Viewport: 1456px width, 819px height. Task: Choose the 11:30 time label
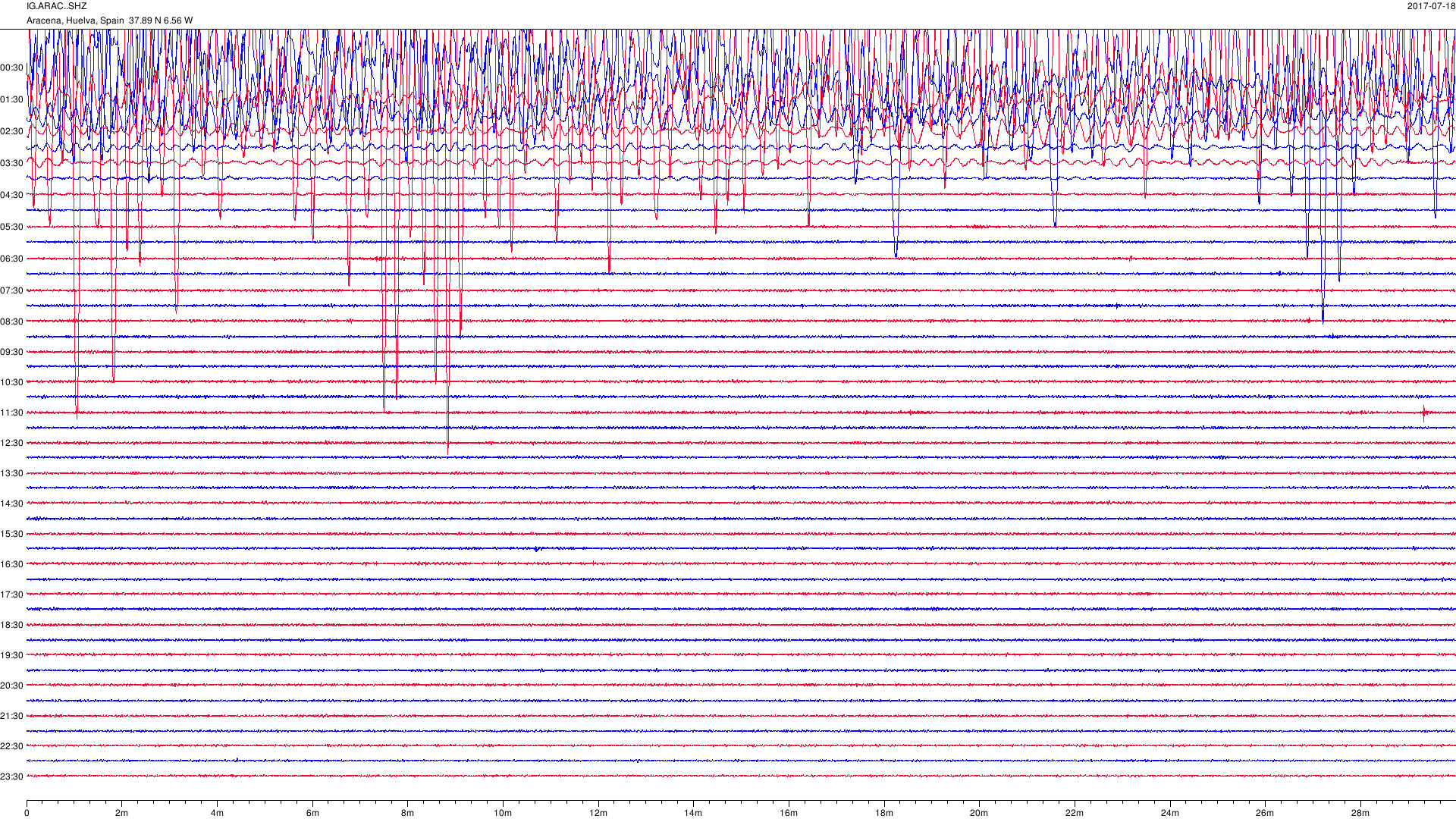click(11, 413)
